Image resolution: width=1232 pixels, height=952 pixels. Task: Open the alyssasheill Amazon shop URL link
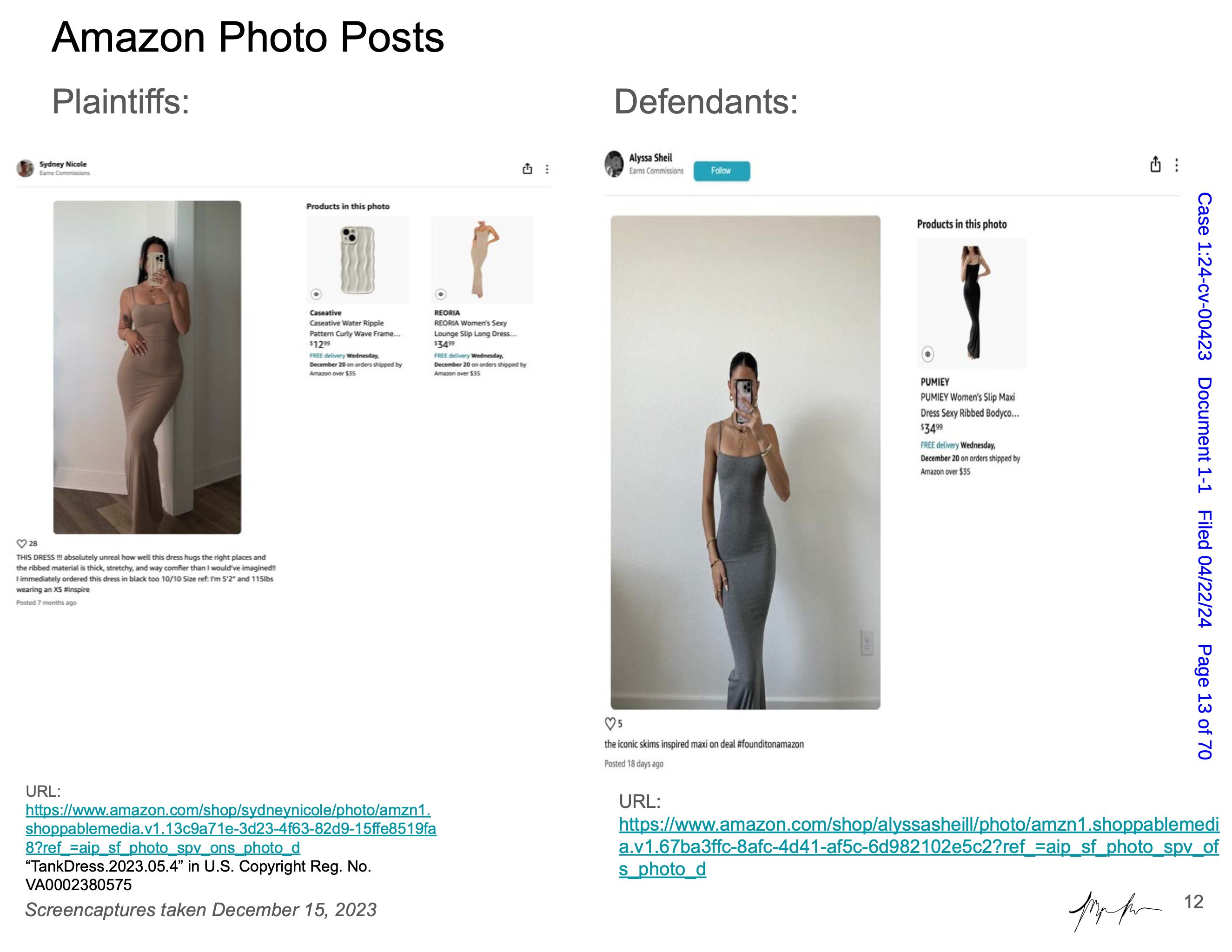(919, 846)
